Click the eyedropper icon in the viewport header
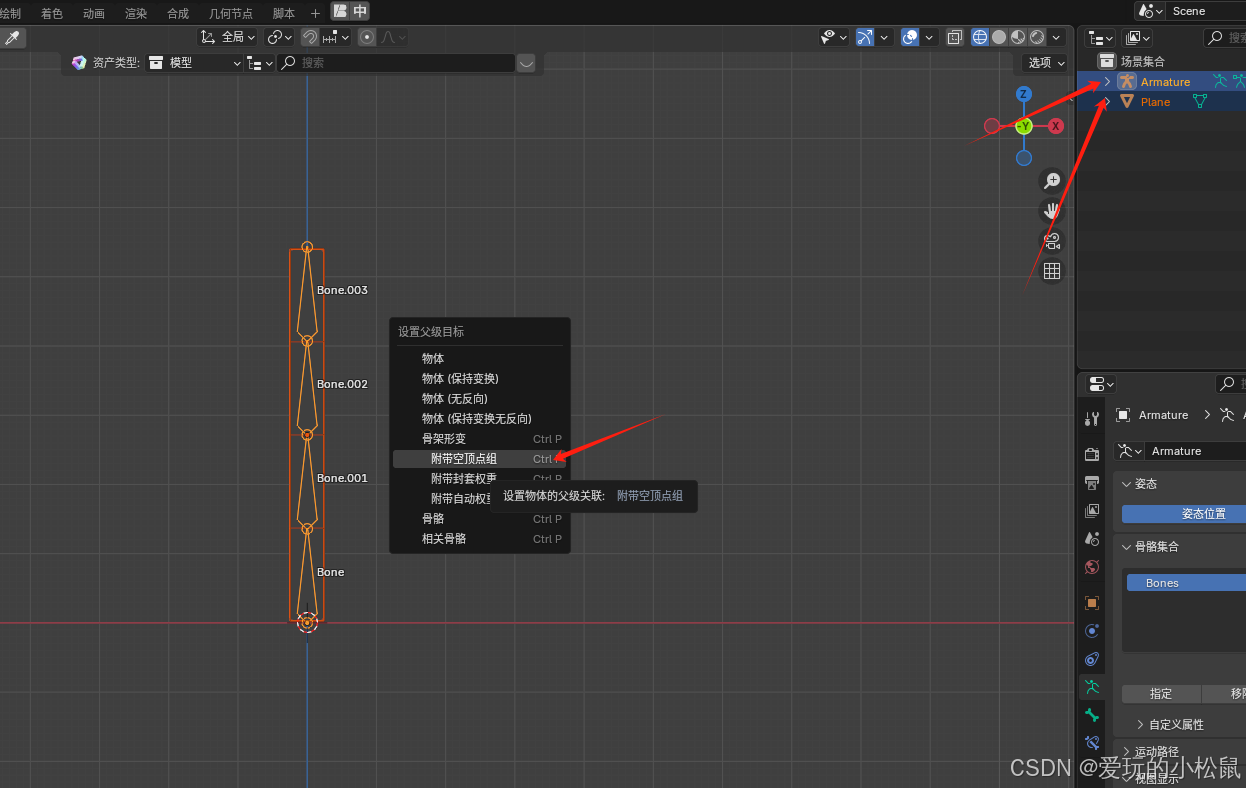1246x788 pixels. tap(13, 37)
